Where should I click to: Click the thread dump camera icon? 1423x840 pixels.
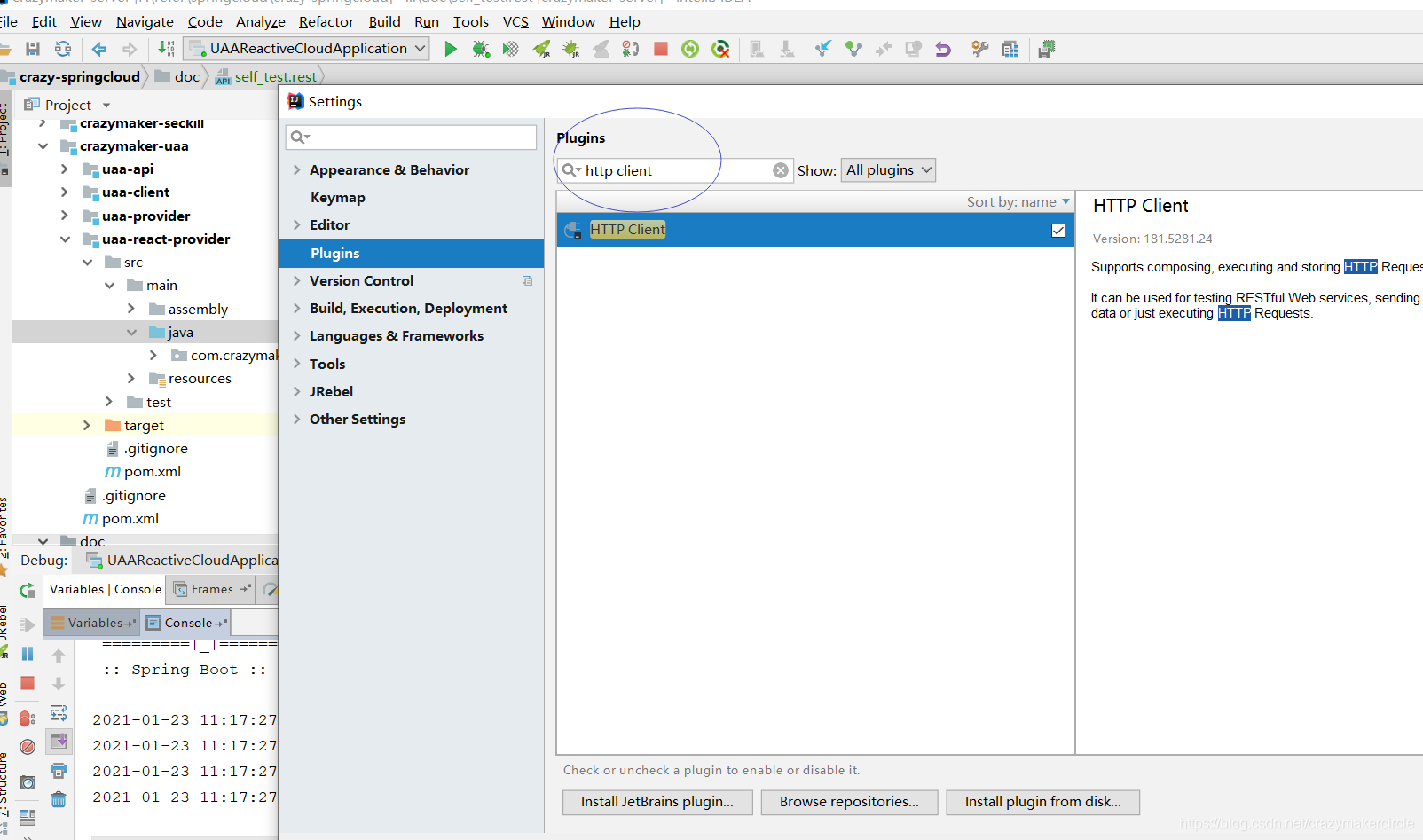pos(28,783)
